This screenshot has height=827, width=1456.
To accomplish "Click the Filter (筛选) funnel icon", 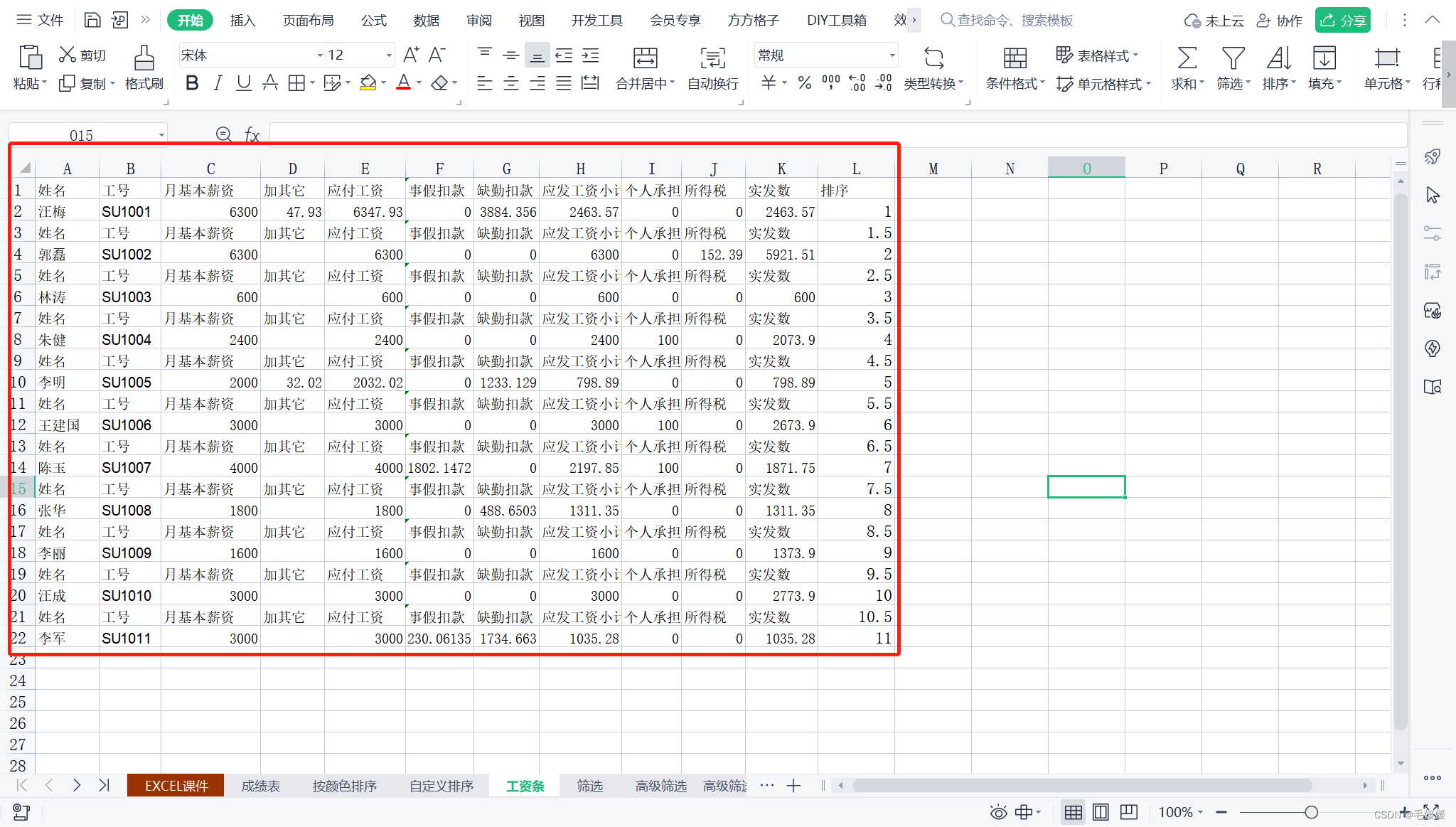I will (1233, 58).
